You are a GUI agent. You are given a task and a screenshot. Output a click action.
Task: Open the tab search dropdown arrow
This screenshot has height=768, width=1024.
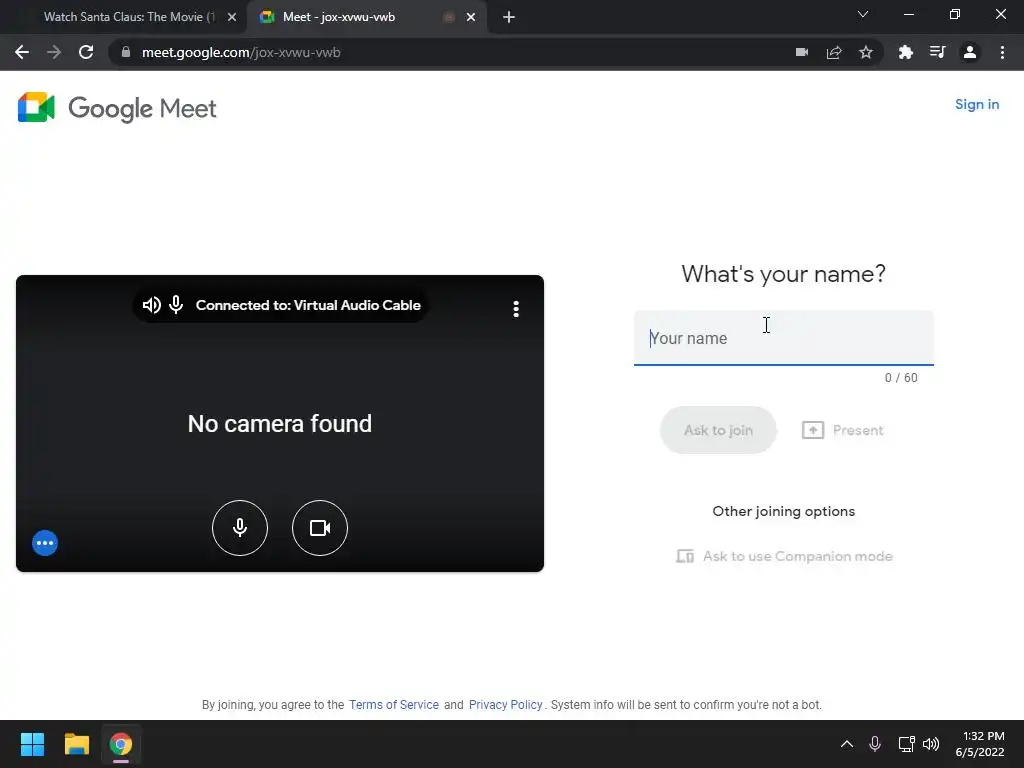tap(863, 14)
